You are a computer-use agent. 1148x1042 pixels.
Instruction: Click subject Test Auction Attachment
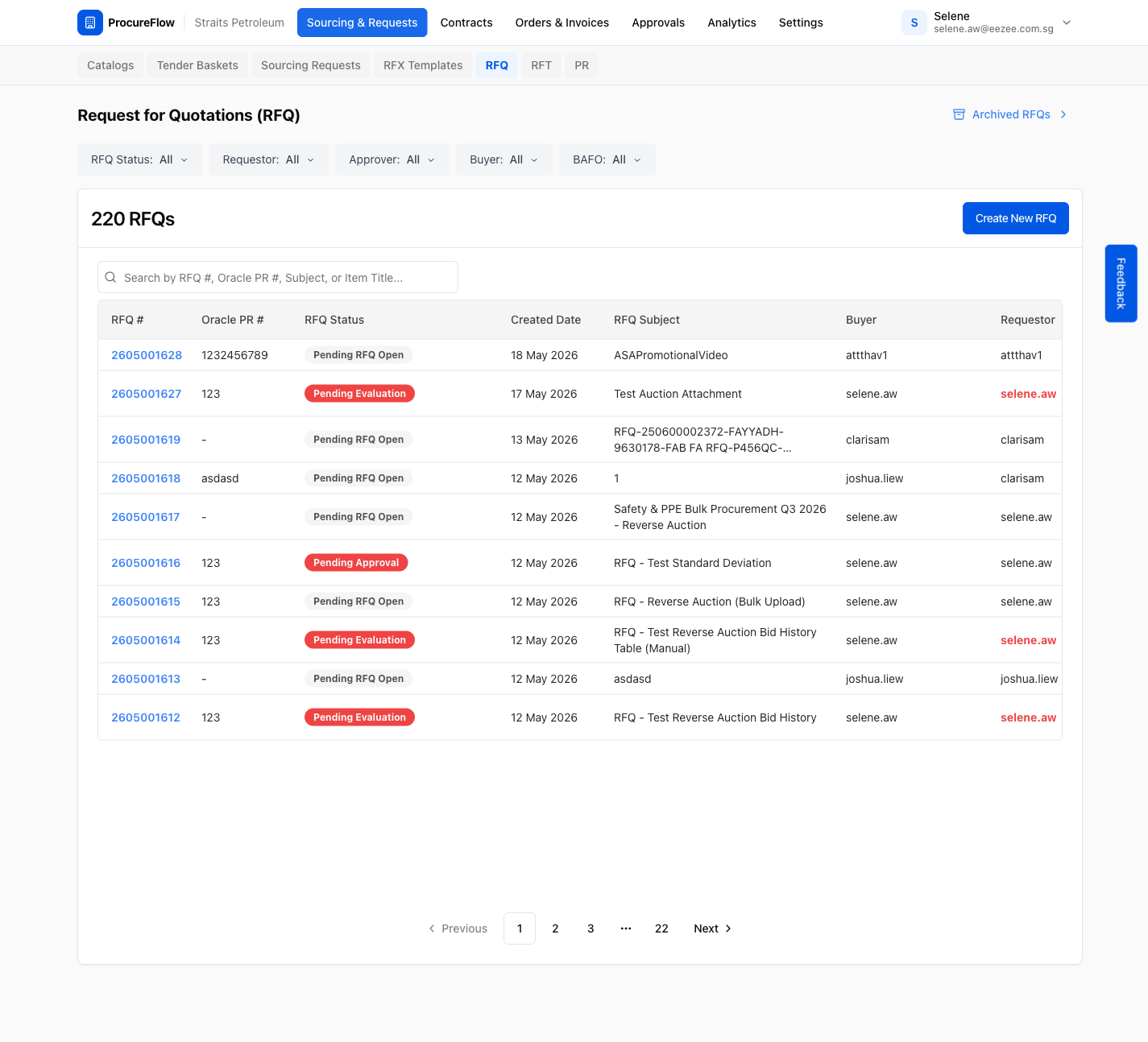pyautogui.click(x=678, y=394)
